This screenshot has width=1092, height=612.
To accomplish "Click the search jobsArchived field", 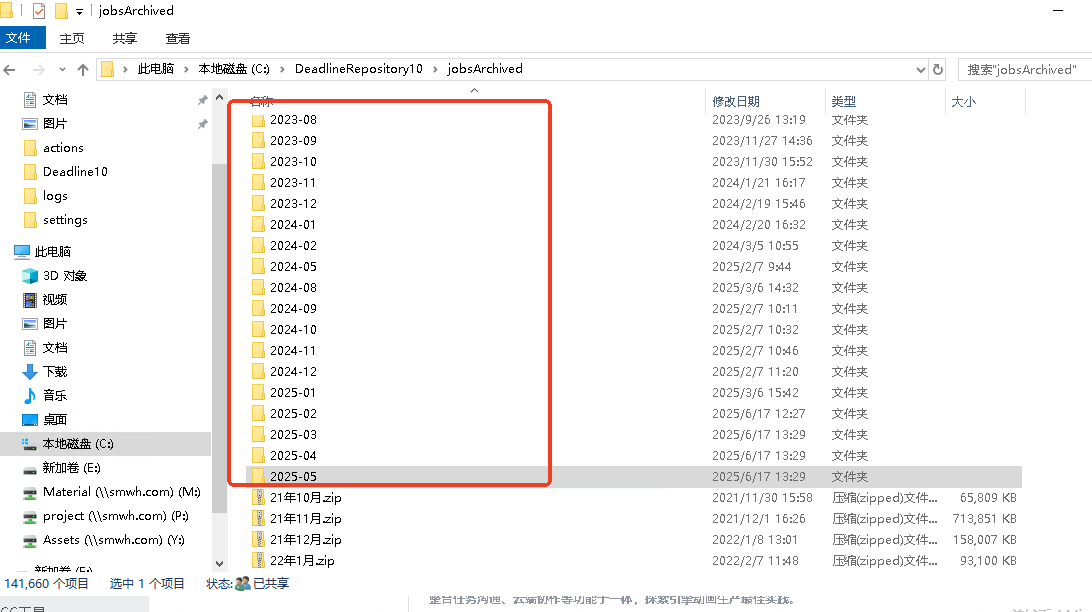I will (x=1024, y=70).
